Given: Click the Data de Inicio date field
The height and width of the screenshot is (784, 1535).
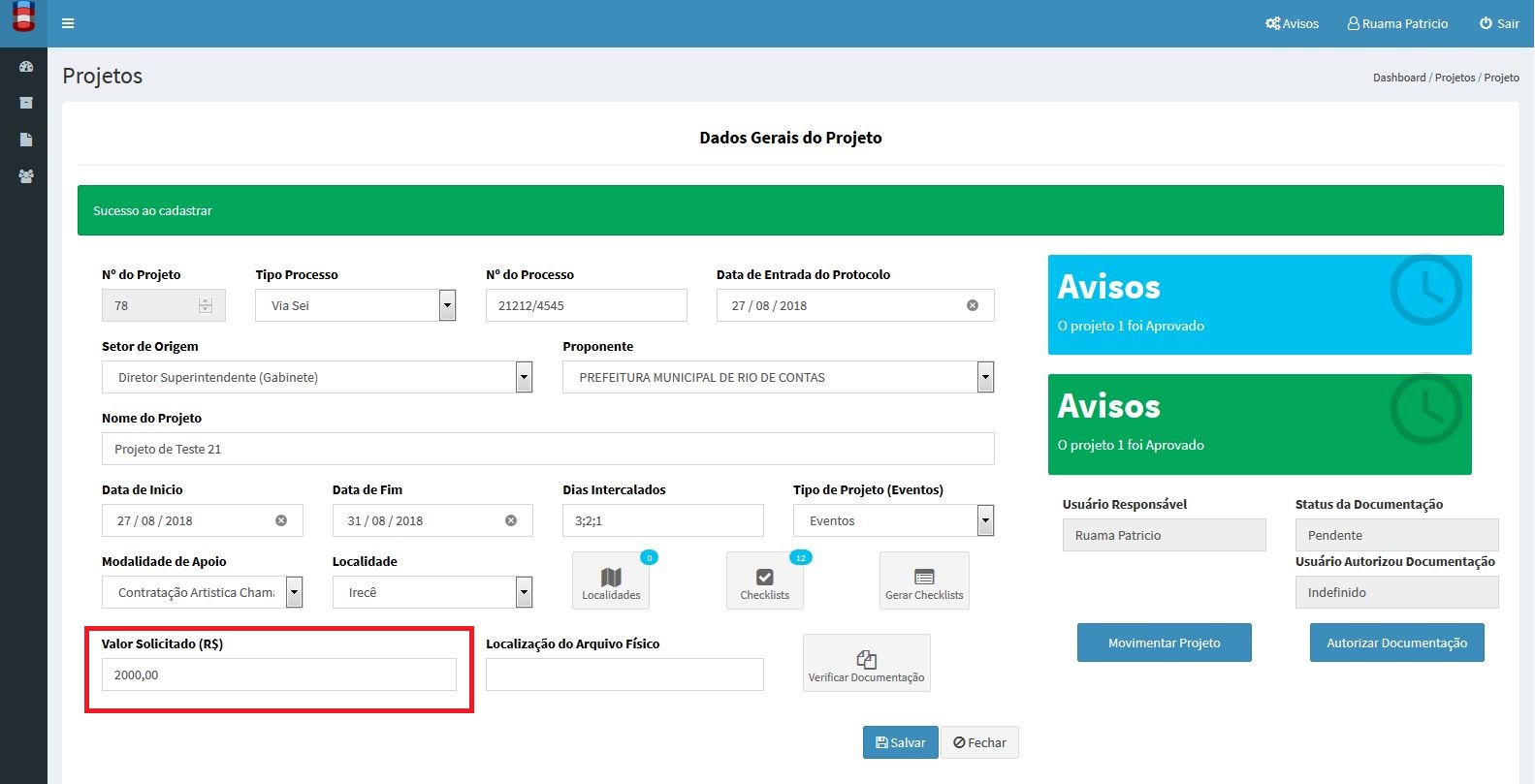Looking at the screenshot, I should click(203, 520).
